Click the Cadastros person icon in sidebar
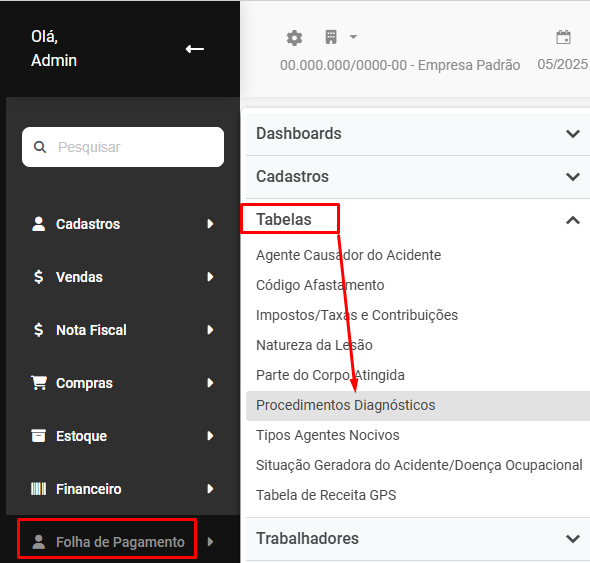The width and height of the screenshot is (590, 563). [x=38, y=224]
